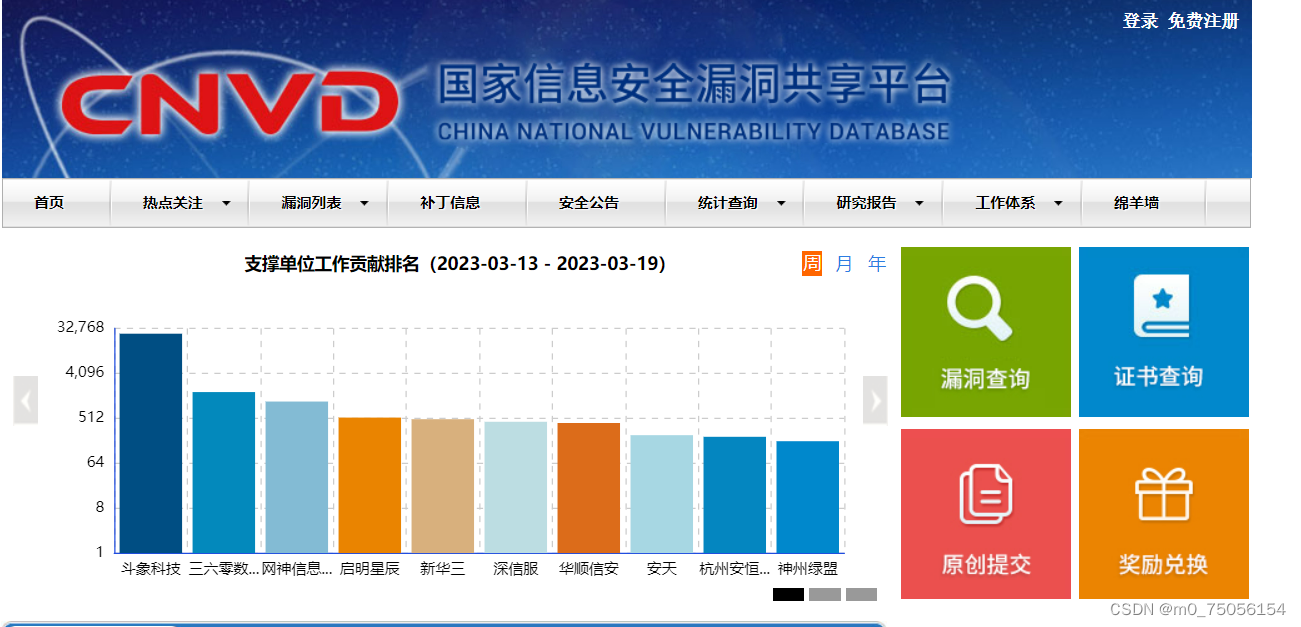Image resolution: width=1301 pixels, height=627 pixels.
Task: Open the 研究报告 menu
Action: tap(866, 203)
